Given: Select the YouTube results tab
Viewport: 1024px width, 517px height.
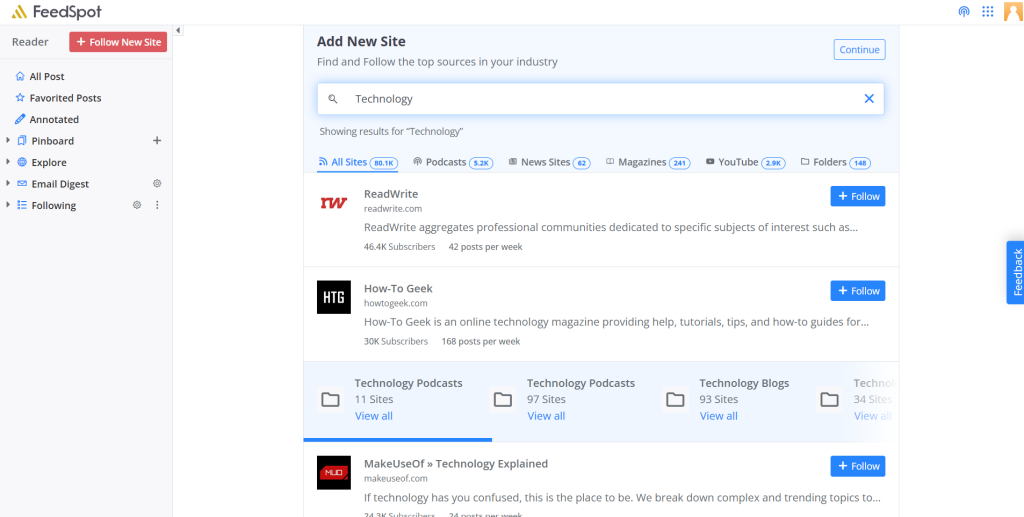Looking at the screenshot, I should tap(737, 162).
